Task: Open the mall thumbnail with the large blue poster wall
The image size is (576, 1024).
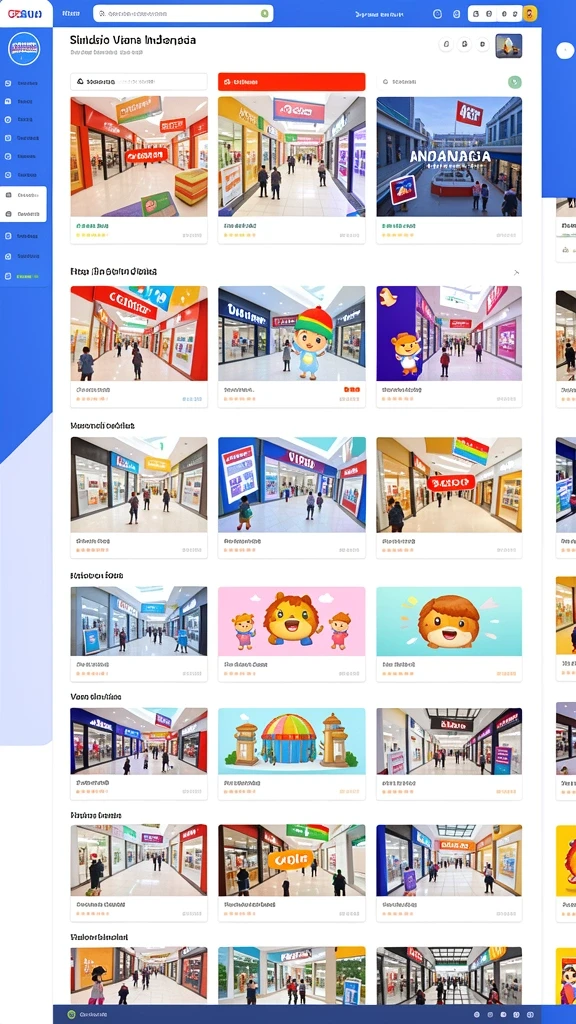Action: click(291, 484)
